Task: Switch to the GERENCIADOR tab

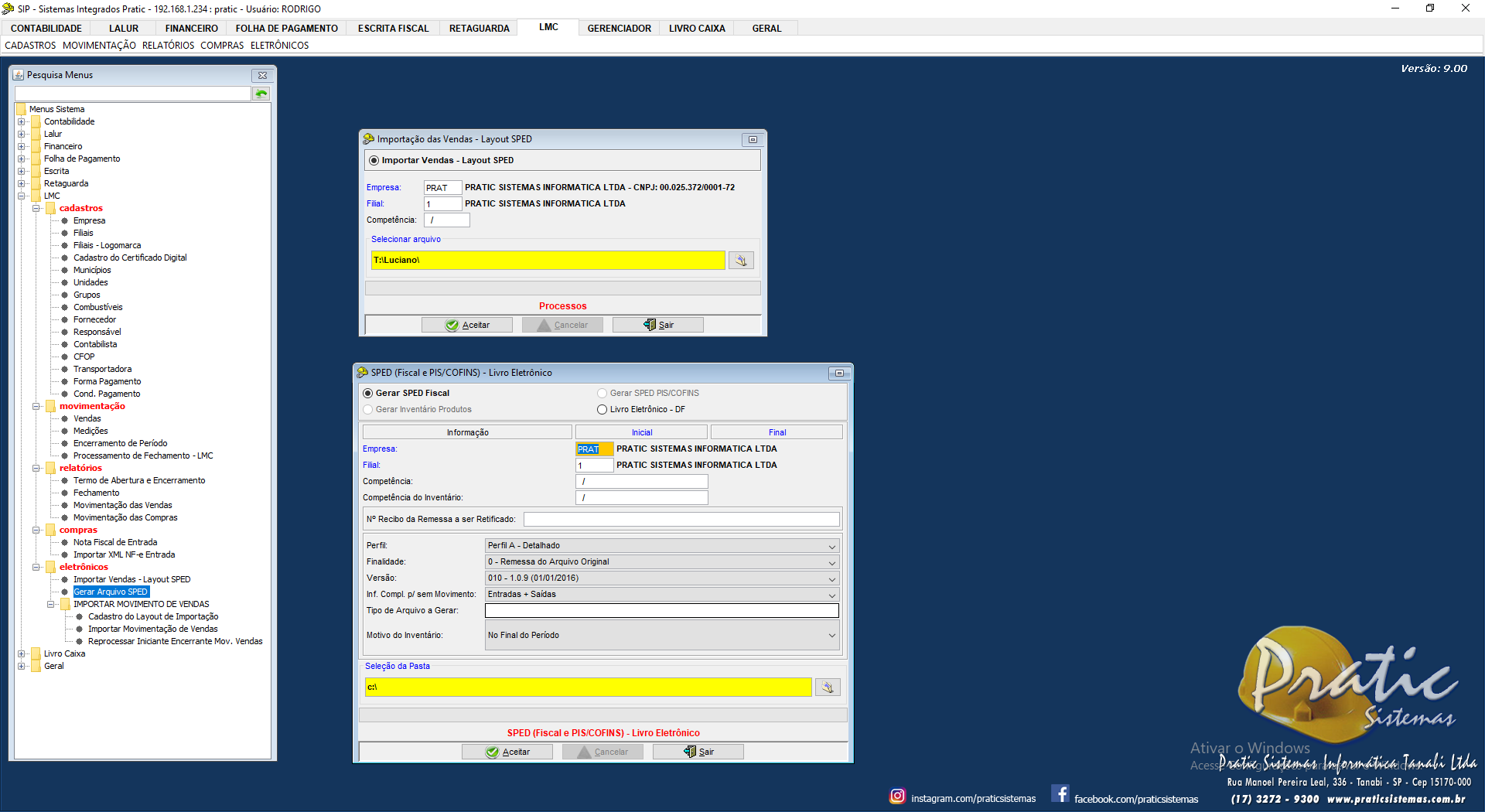Action: 619,29
